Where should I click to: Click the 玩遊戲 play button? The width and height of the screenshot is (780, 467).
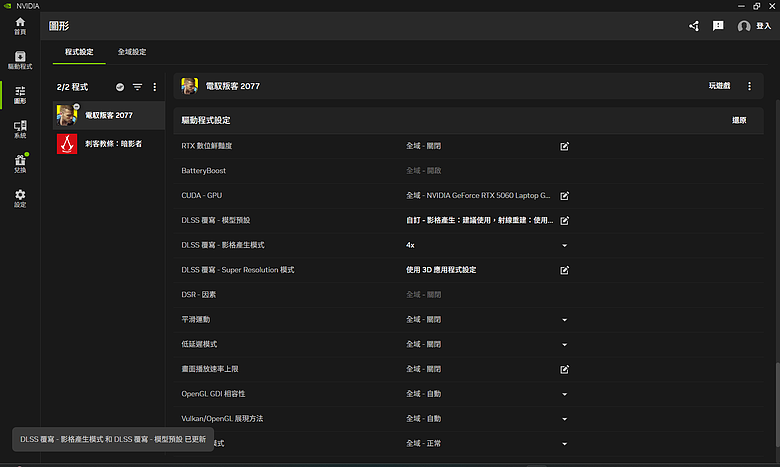[x=719, y=86]
